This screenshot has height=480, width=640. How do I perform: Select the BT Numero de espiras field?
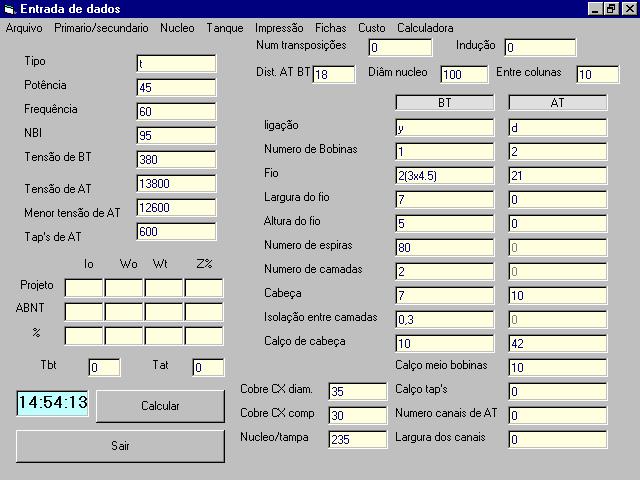coord(444,248)
